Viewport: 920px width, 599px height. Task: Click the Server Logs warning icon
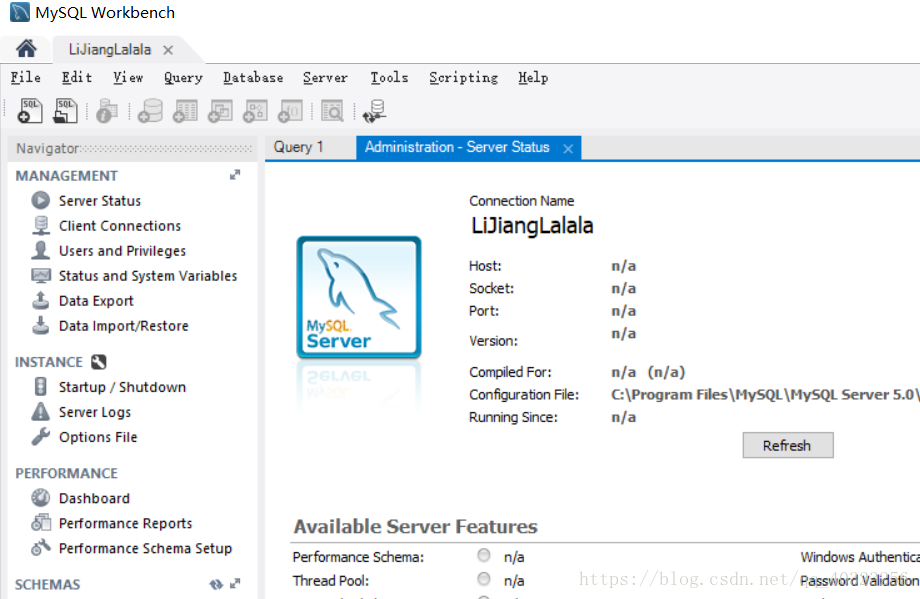(x=40, y=412)
